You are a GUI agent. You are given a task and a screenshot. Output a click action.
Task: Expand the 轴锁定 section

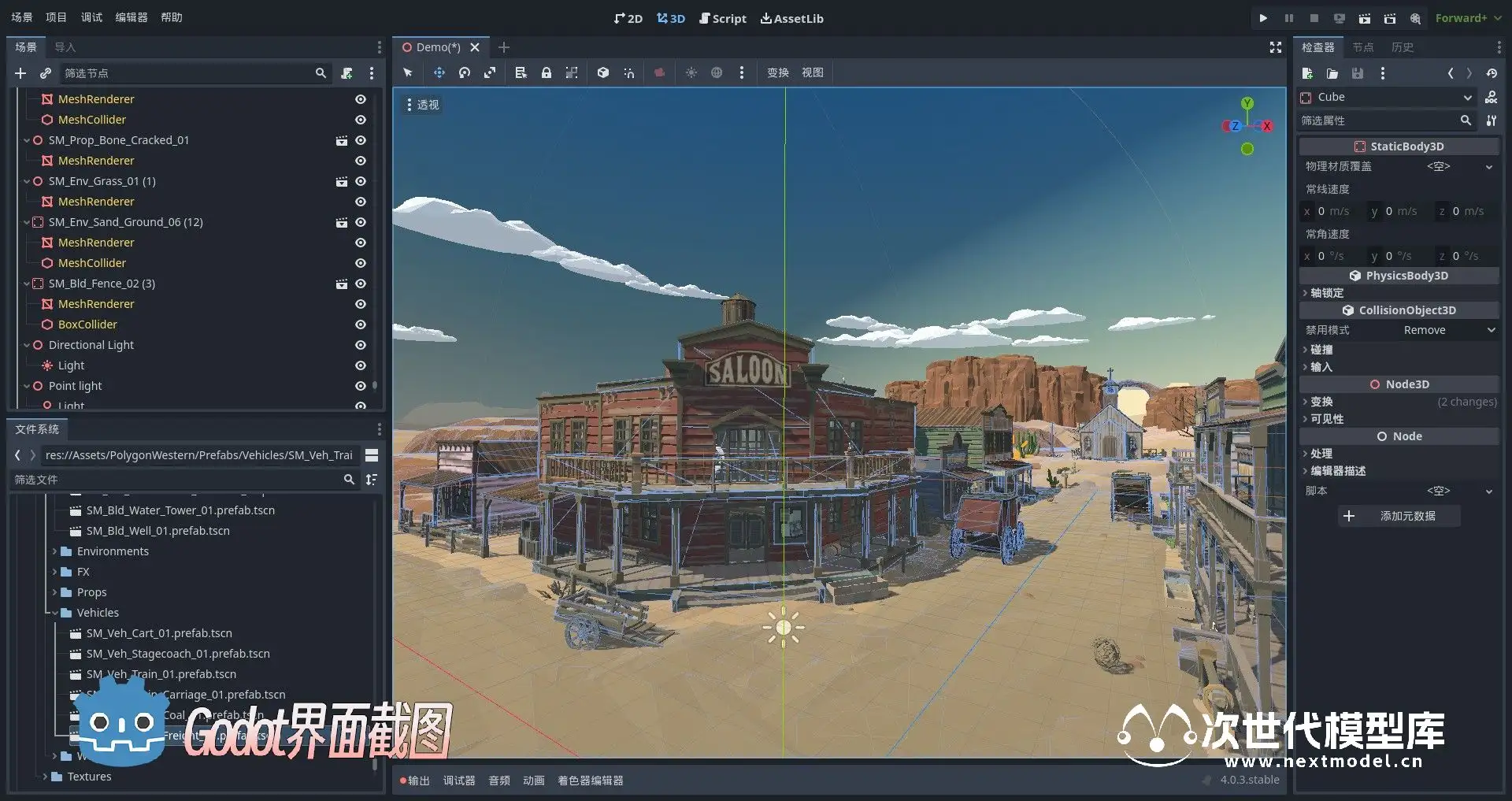tap(1326, 293)
